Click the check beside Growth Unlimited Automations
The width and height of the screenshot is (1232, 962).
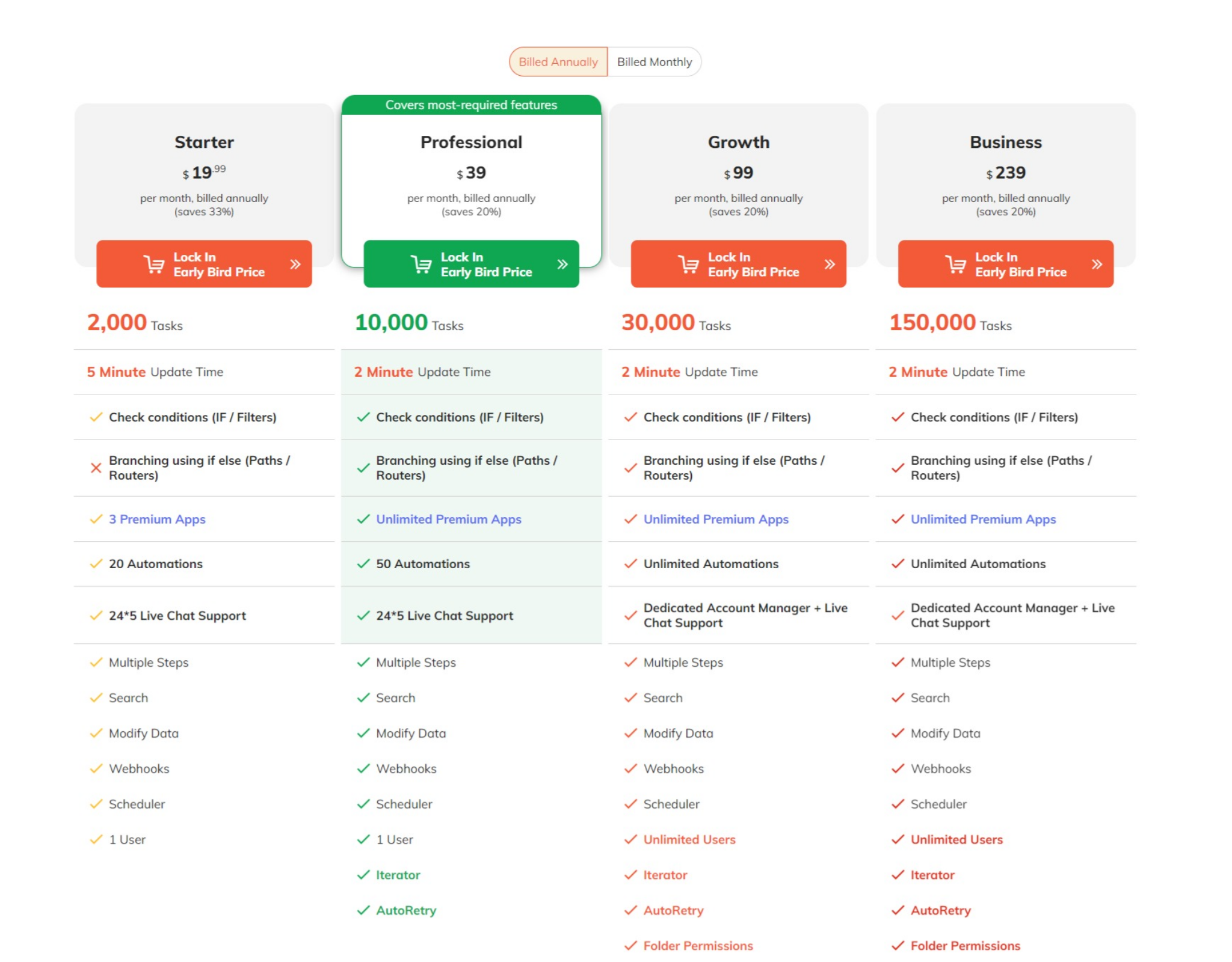coord(630,563)
